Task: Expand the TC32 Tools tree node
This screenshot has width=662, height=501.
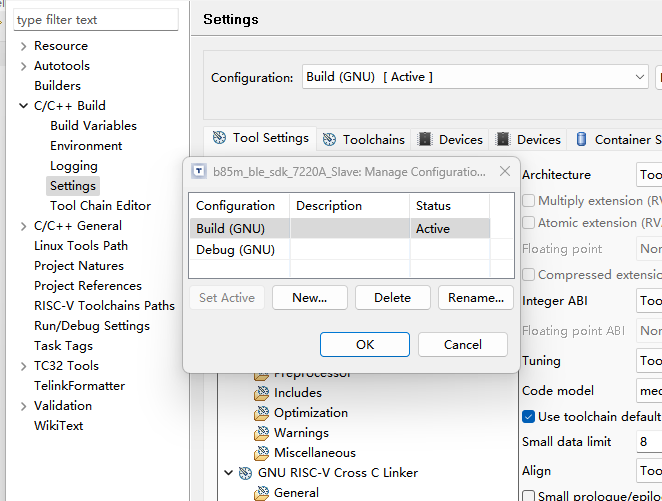Action: click(24, 366)
